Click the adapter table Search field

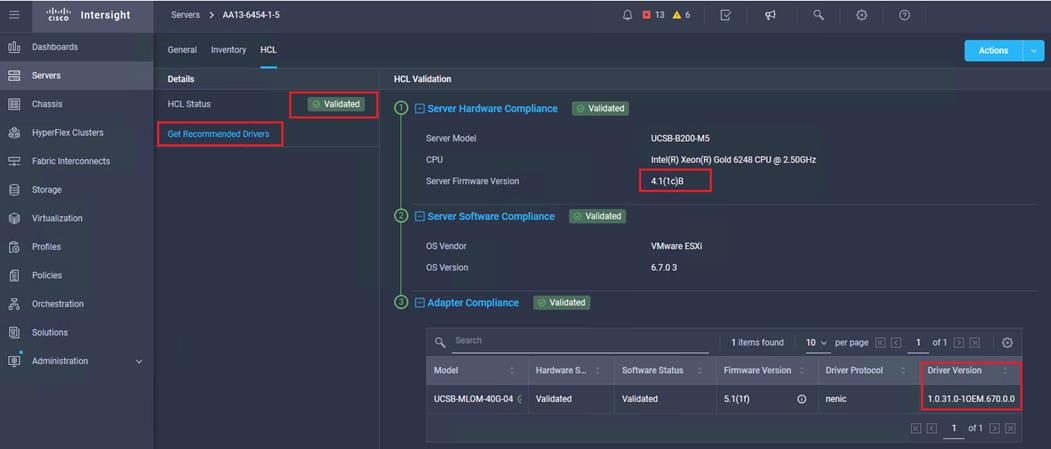tap(580, 341)
